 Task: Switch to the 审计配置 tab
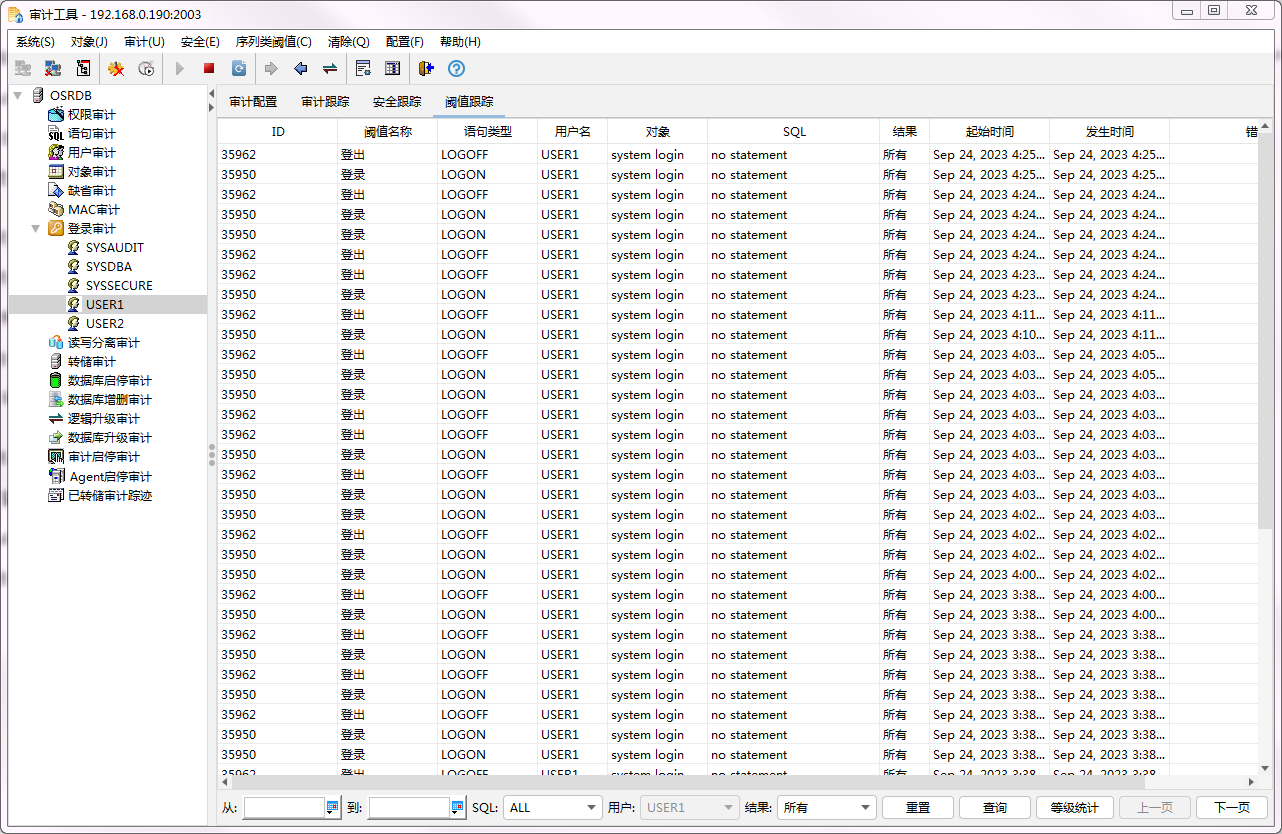(x=253, y=102)
